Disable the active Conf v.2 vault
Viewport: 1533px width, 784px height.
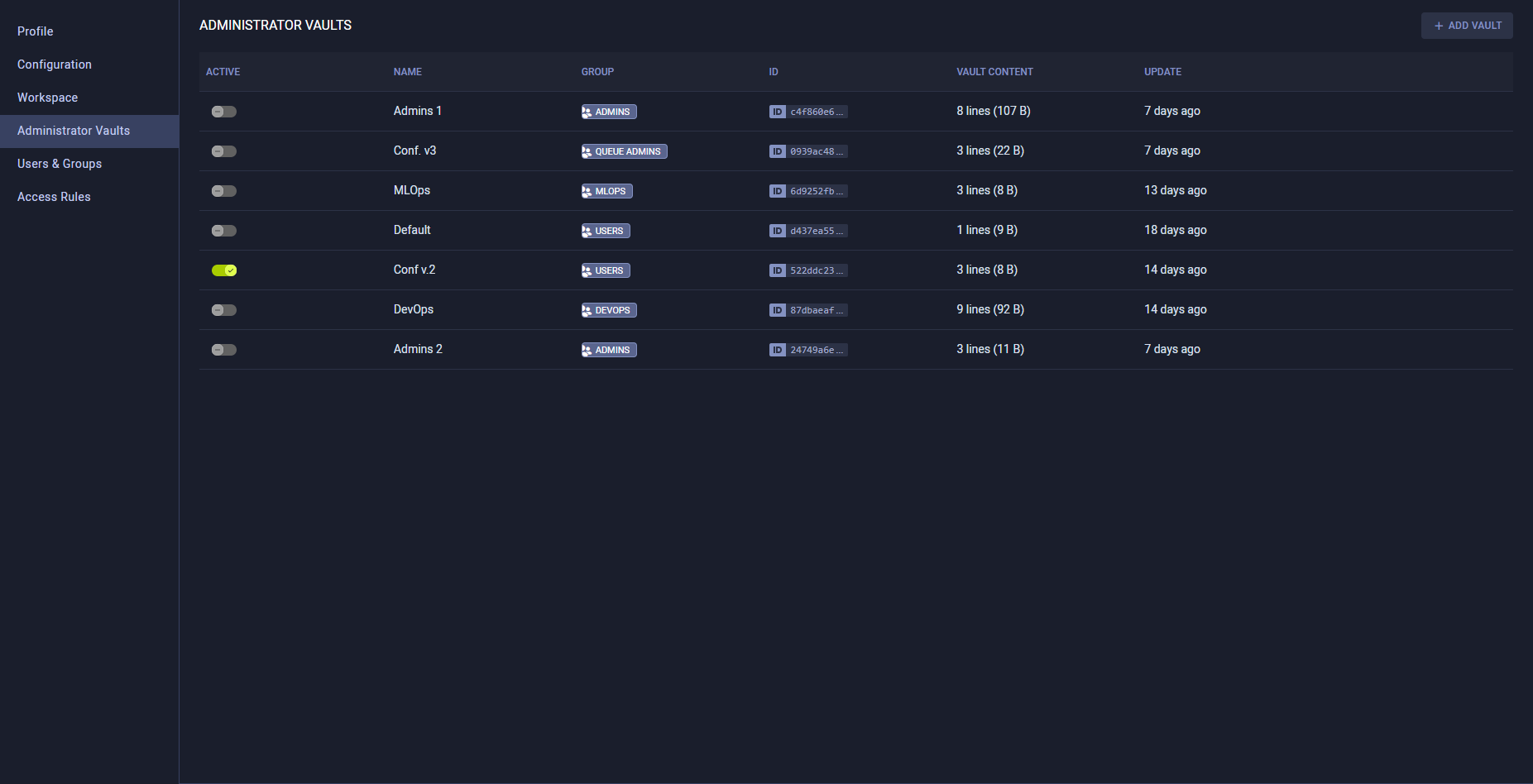pos(223,270)
